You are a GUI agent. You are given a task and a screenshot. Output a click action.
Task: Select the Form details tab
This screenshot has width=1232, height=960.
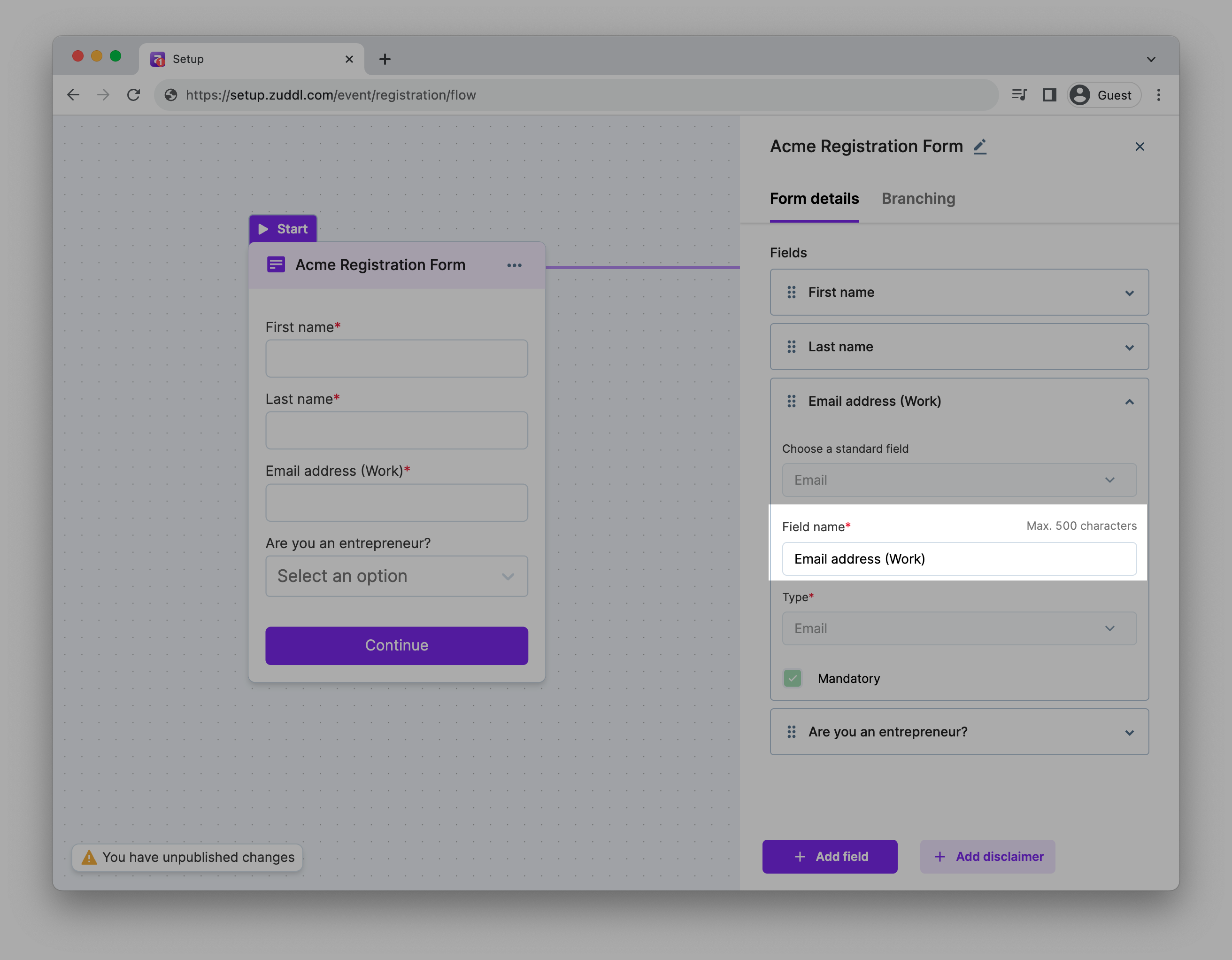pyautogui.click(x=814, y=199)
